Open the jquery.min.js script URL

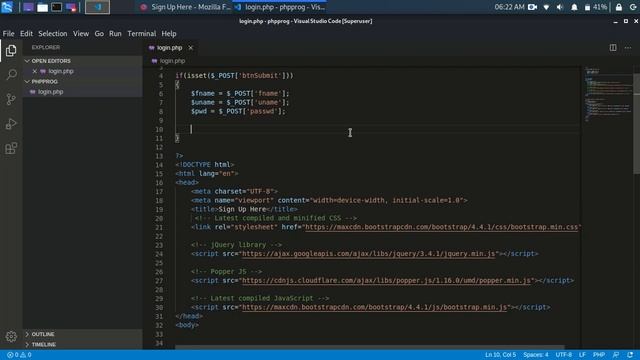369,254
